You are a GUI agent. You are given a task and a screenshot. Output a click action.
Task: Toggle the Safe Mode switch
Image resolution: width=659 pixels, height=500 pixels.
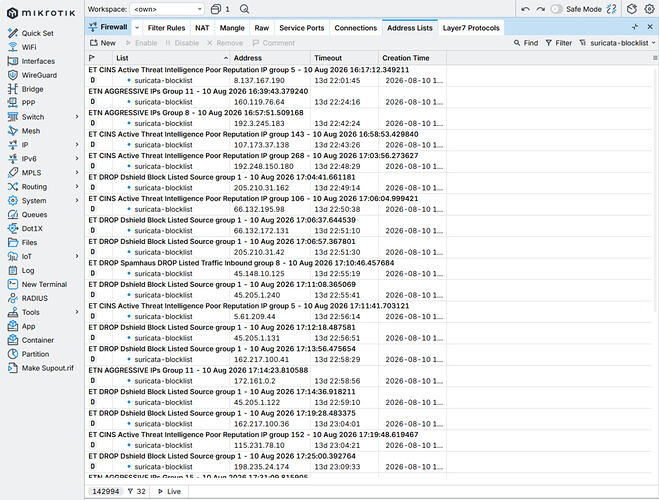tap(556, 9)
